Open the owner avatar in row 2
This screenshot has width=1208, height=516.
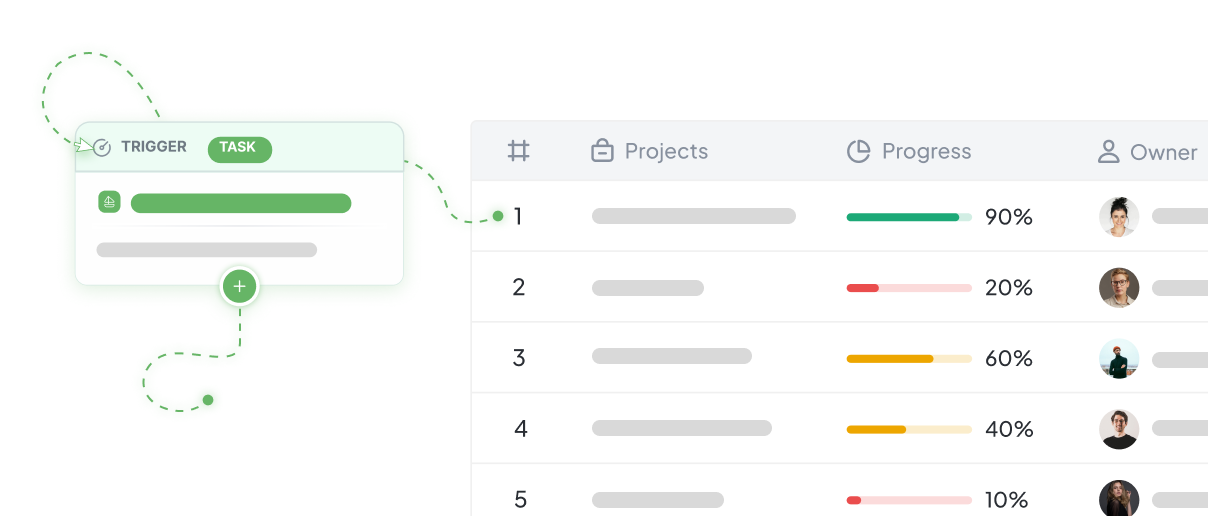click(x=1119, y=288)
